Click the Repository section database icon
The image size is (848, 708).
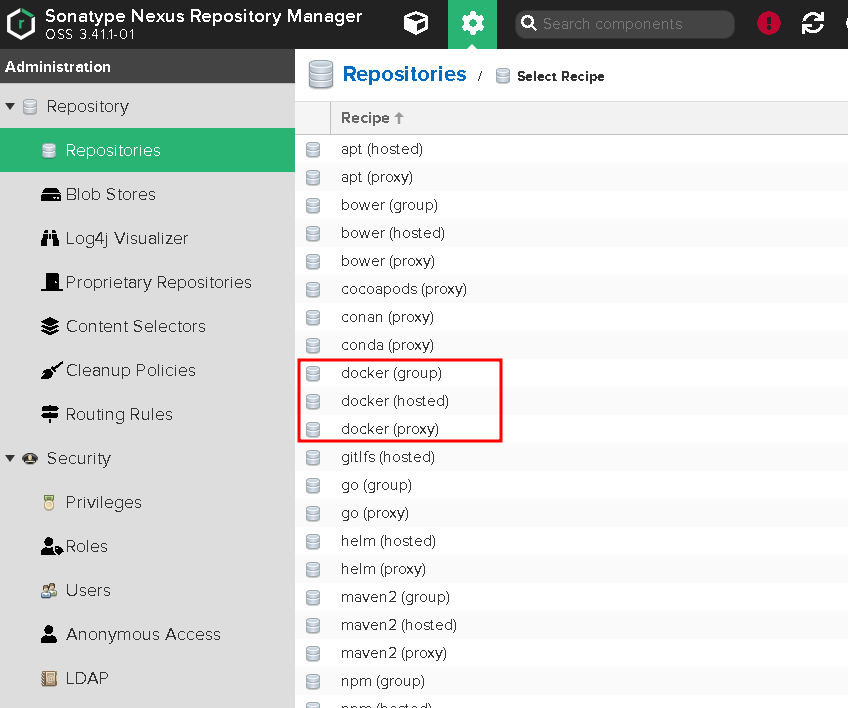[x=30, y=107]
